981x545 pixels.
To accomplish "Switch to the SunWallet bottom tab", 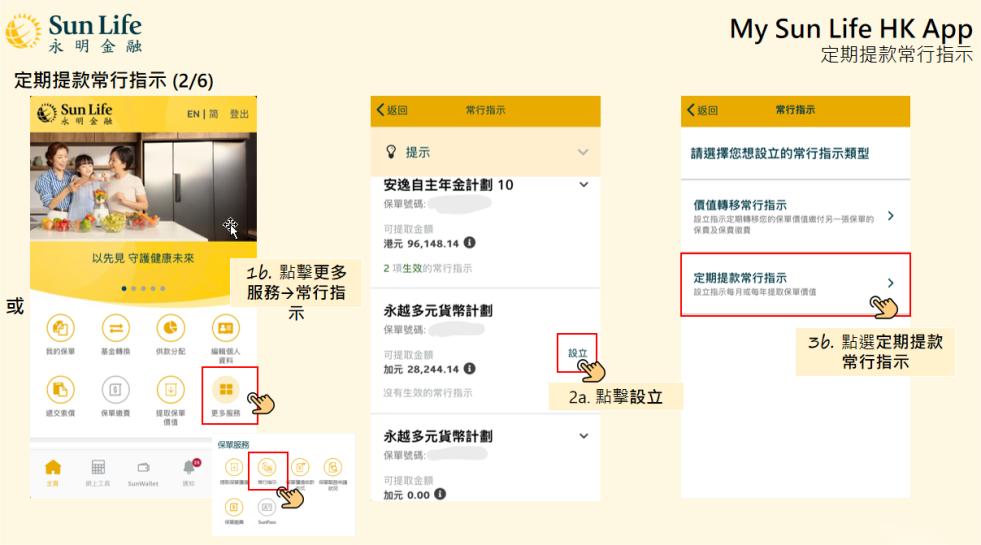I will point(143,471).
